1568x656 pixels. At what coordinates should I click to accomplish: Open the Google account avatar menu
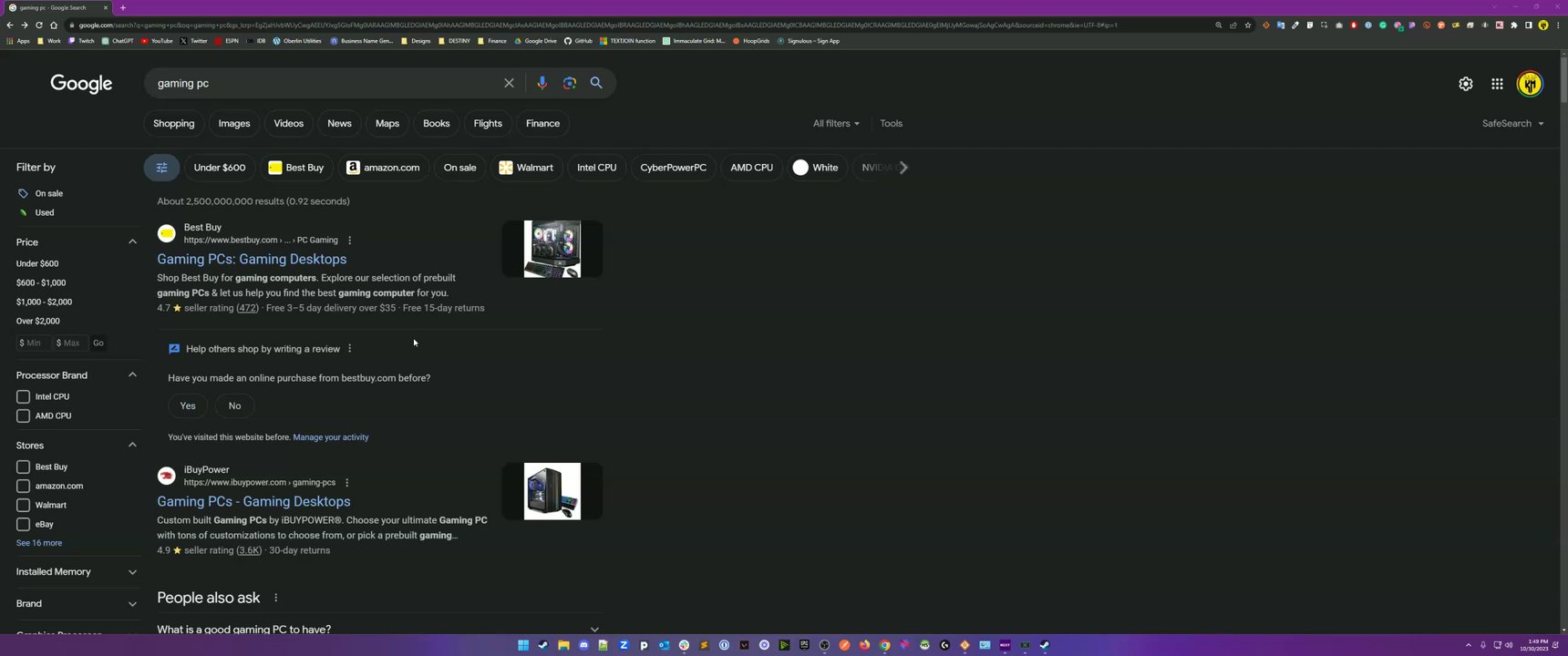(1530, 84)
